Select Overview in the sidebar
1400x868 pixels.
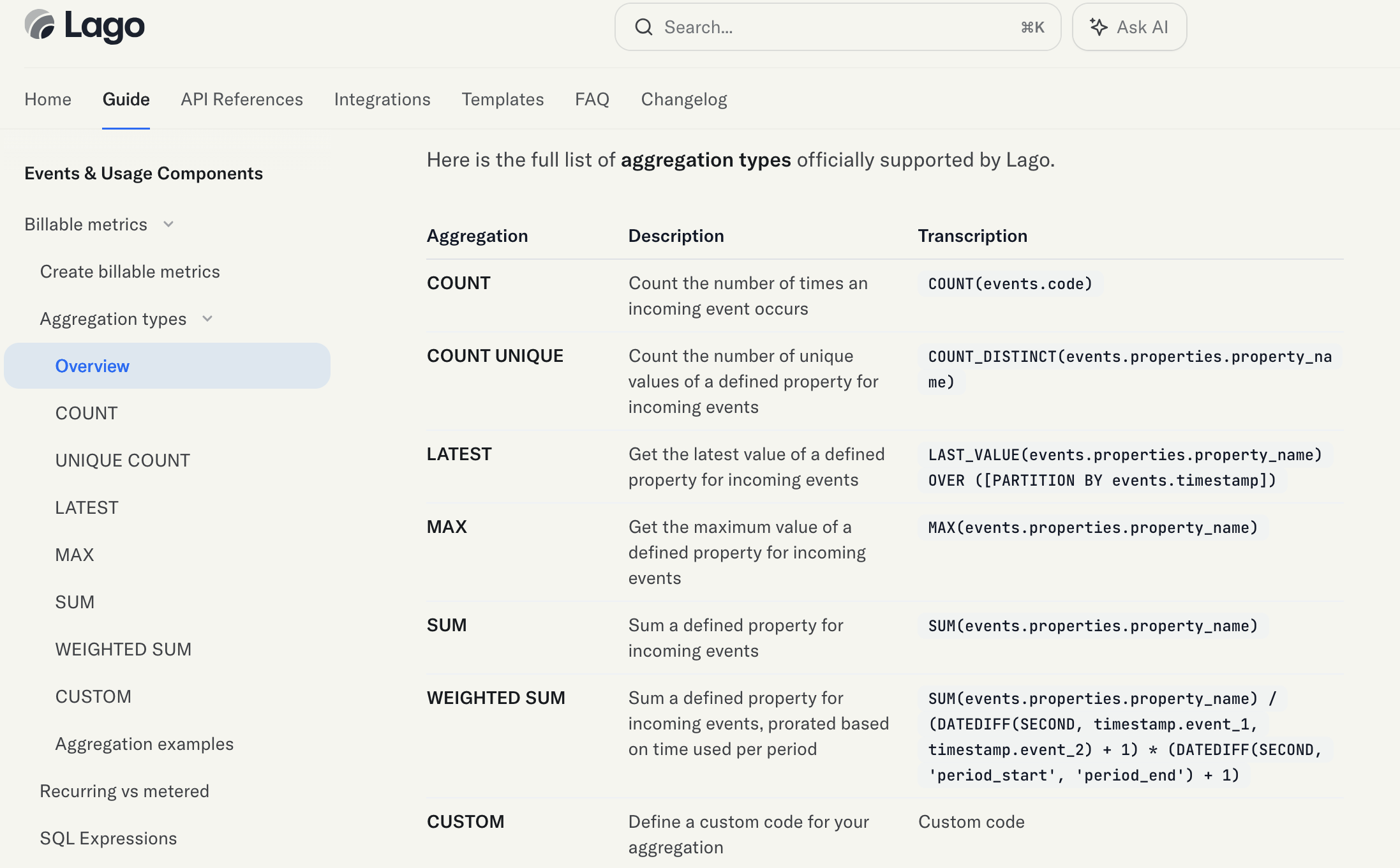[x=167, y=366]
